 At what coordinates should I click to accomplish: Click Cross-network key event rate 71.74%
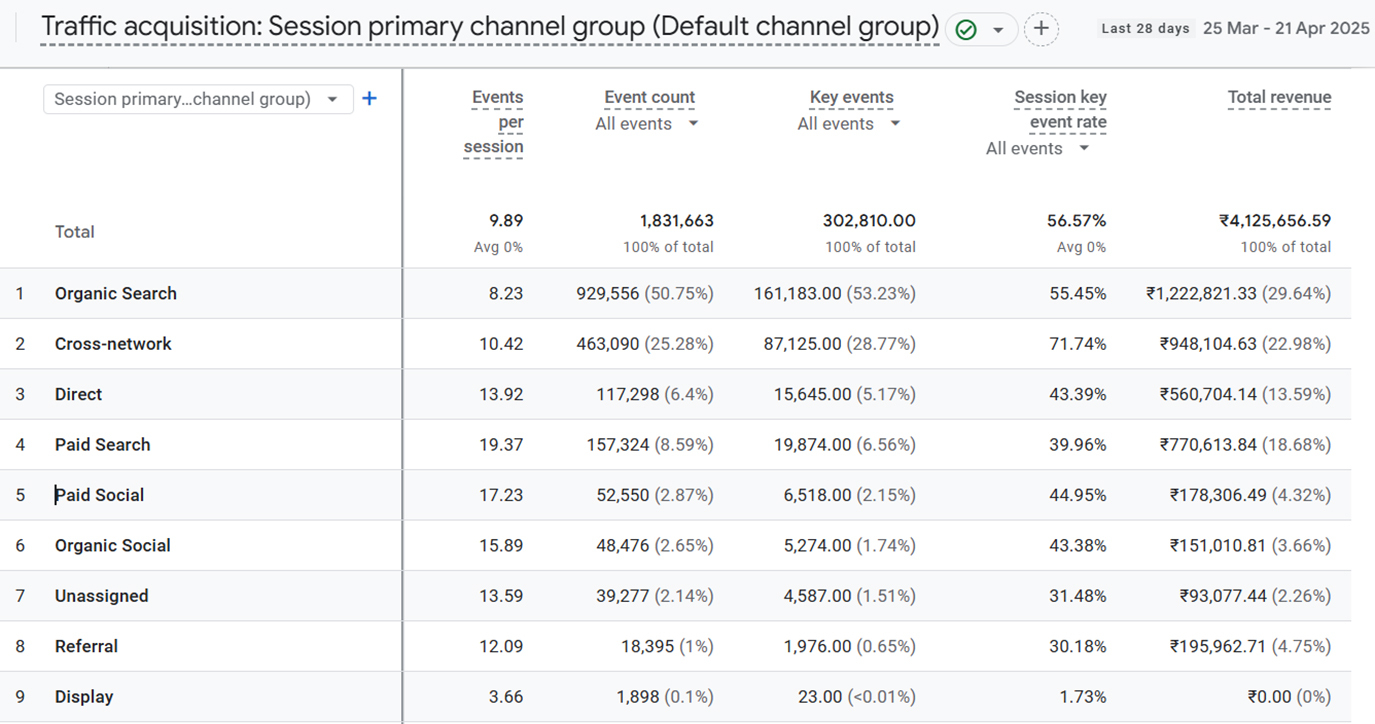[1077, 344]
